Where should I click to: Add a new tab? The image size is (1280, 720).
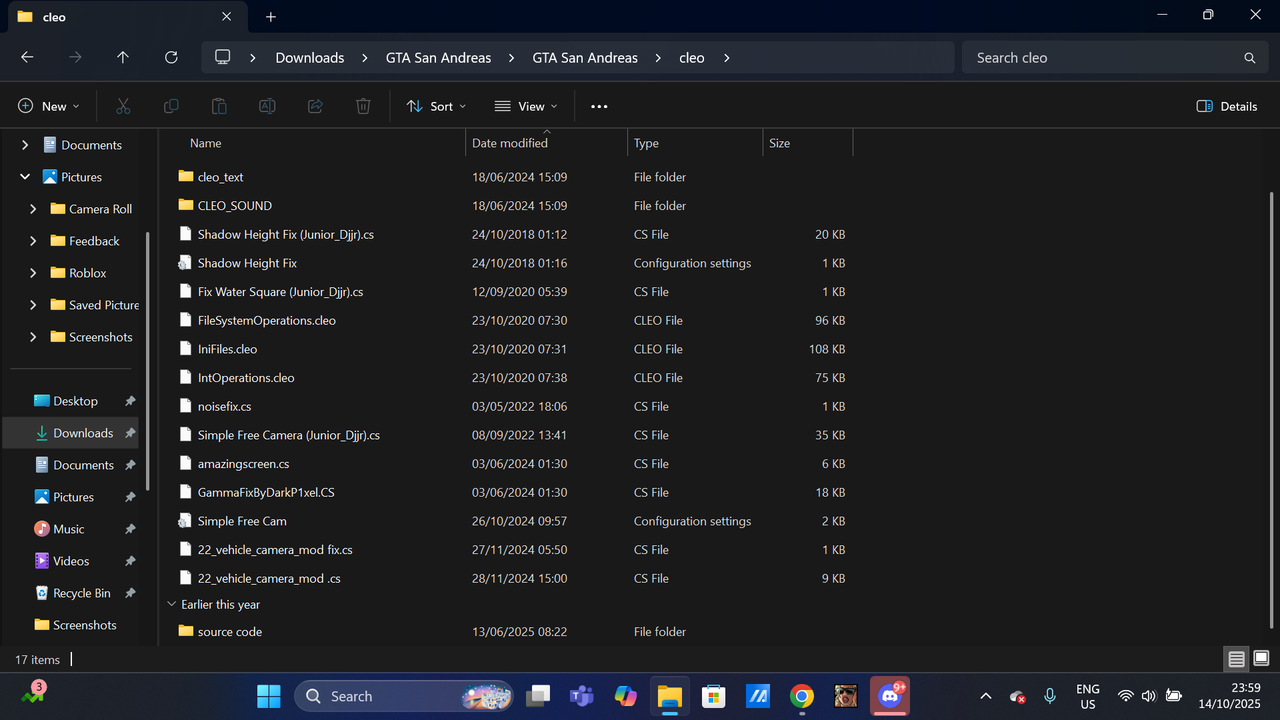tap(271, 17)
